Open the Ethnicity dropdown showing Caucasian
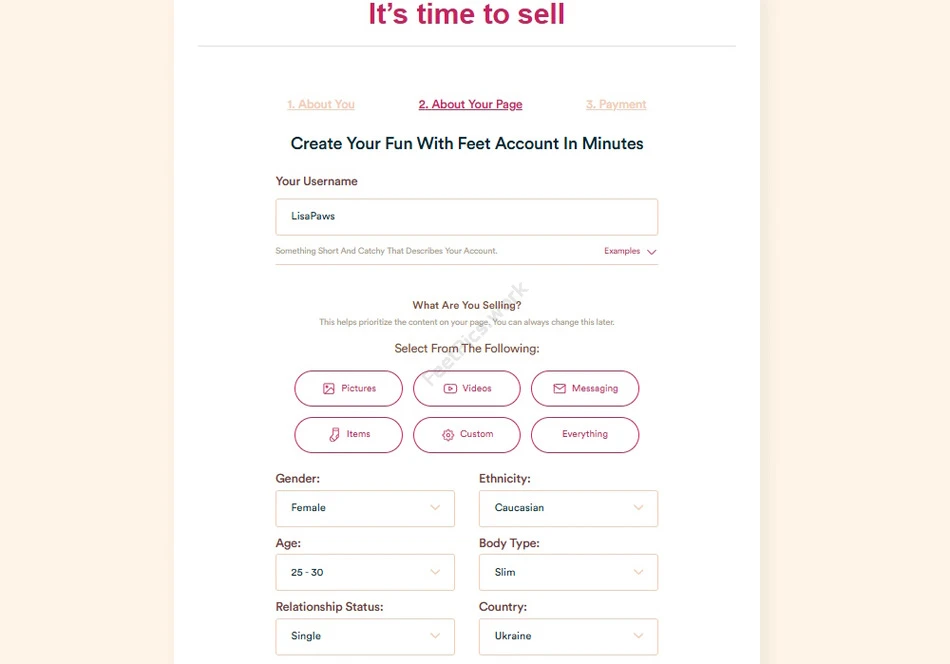Viewport: 950px width, 664px height. (568, 508)
